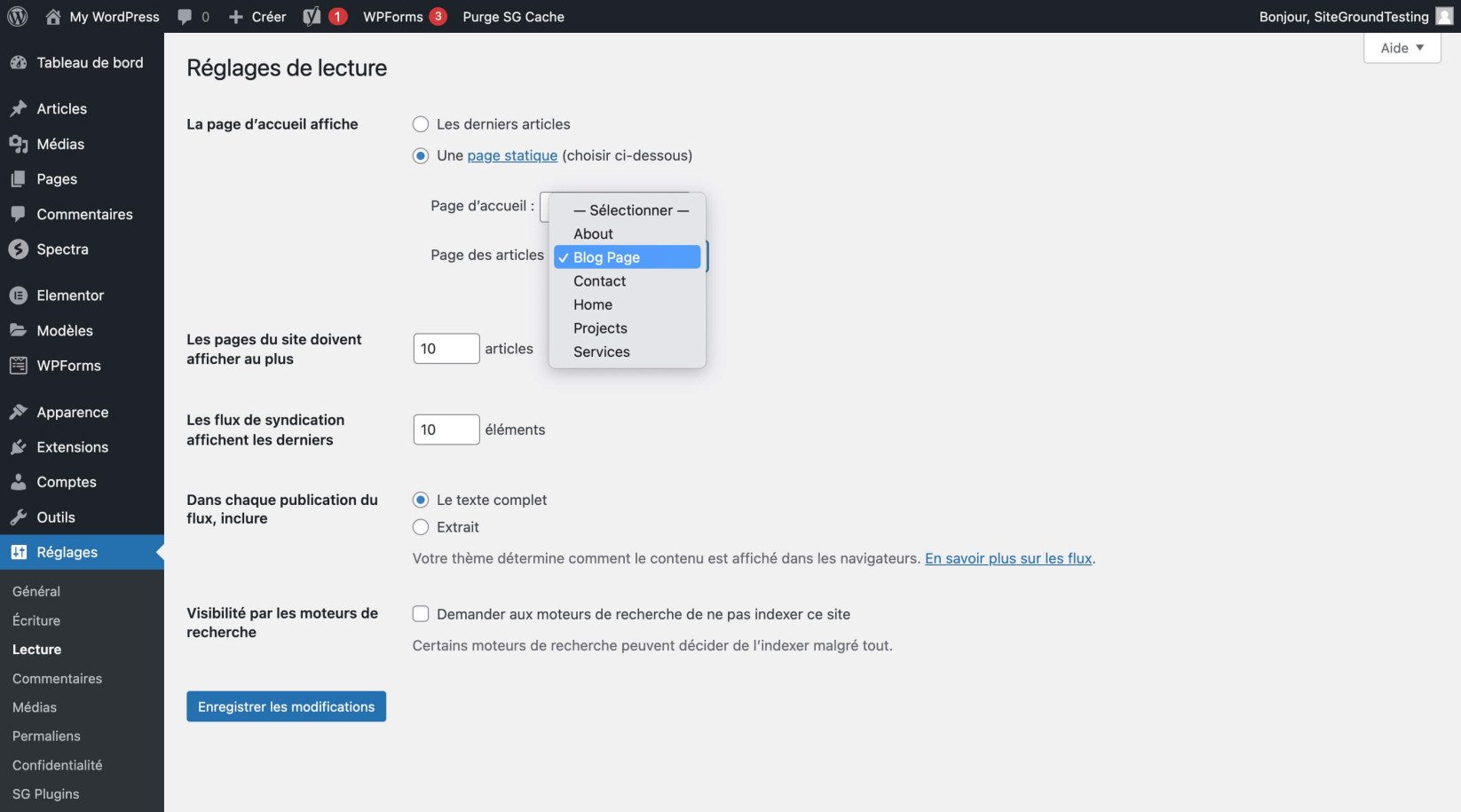
Task: Open the Créer menu in admin bar
Action: coord(257,16)
